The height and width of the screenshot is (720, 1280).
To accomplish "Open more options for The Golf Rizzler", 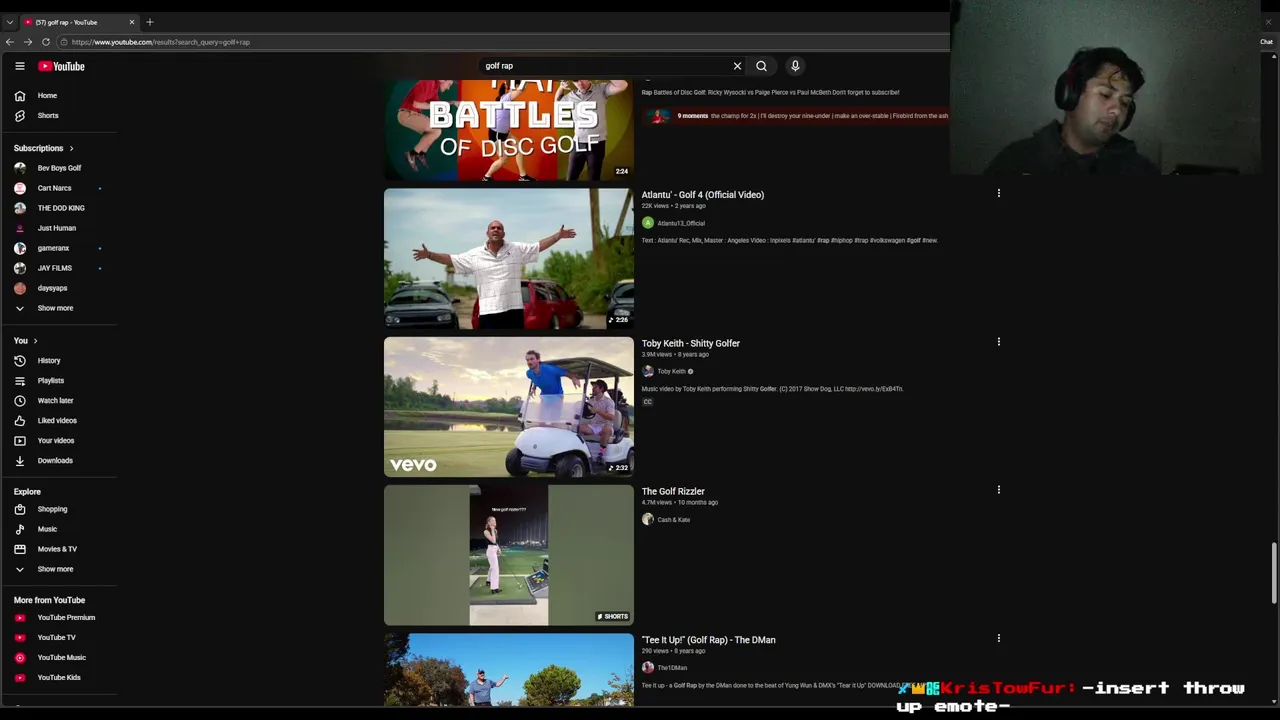I will [x=998, y=490].
